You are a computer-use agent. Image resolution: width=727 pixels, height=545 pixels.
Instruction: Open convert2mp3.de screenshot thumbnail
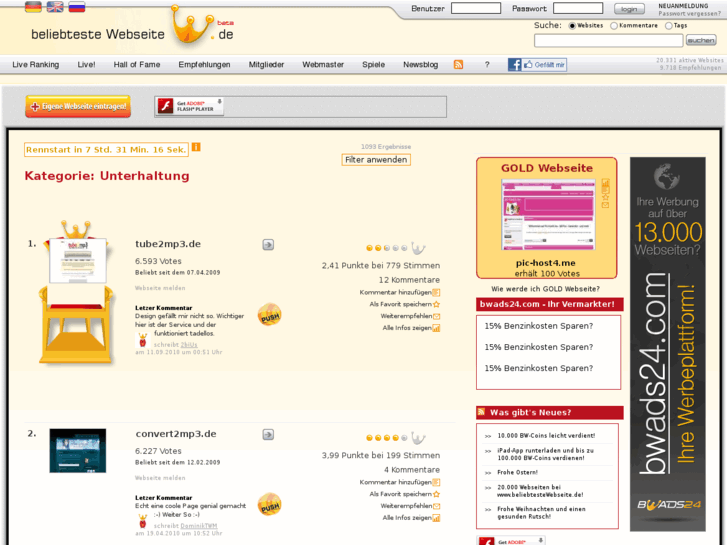(78, 450)
